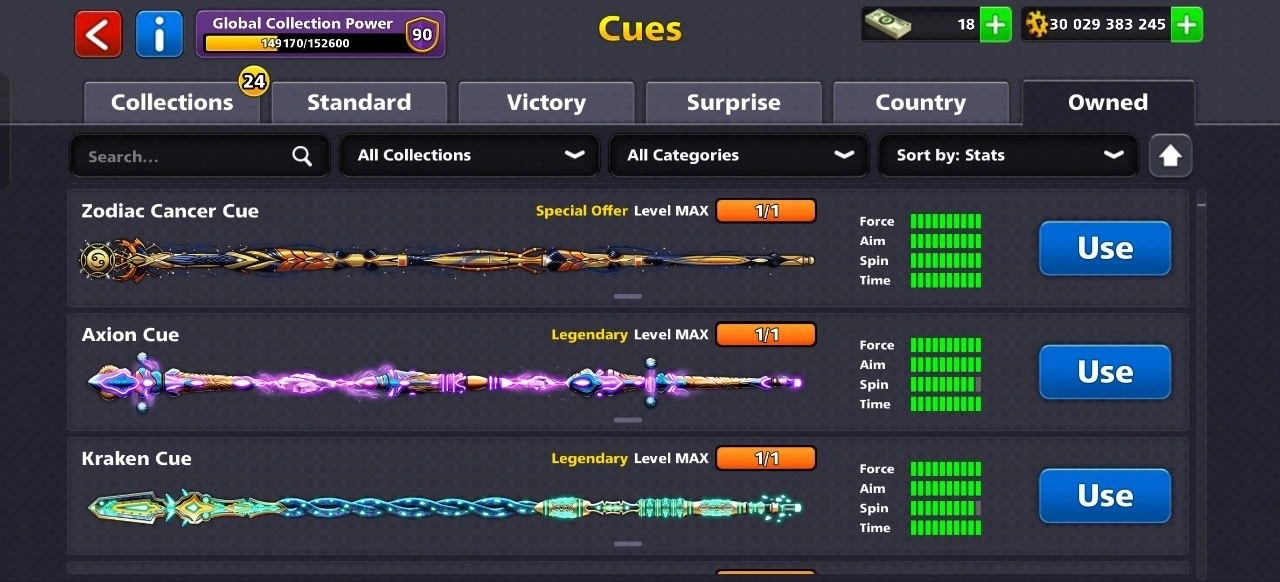Screen dimensions: 1280x582
Task: Open the Country tab
Action: (x=920, y=103)
